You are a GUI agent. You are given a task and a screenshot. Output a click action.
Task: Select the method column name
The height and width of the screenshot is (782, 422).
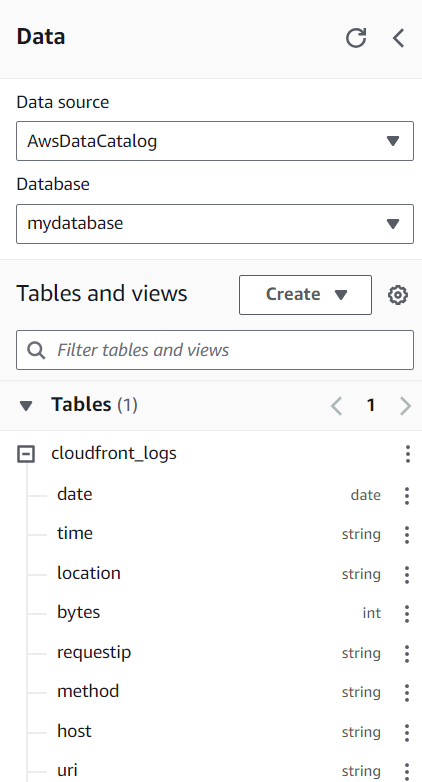88,692
